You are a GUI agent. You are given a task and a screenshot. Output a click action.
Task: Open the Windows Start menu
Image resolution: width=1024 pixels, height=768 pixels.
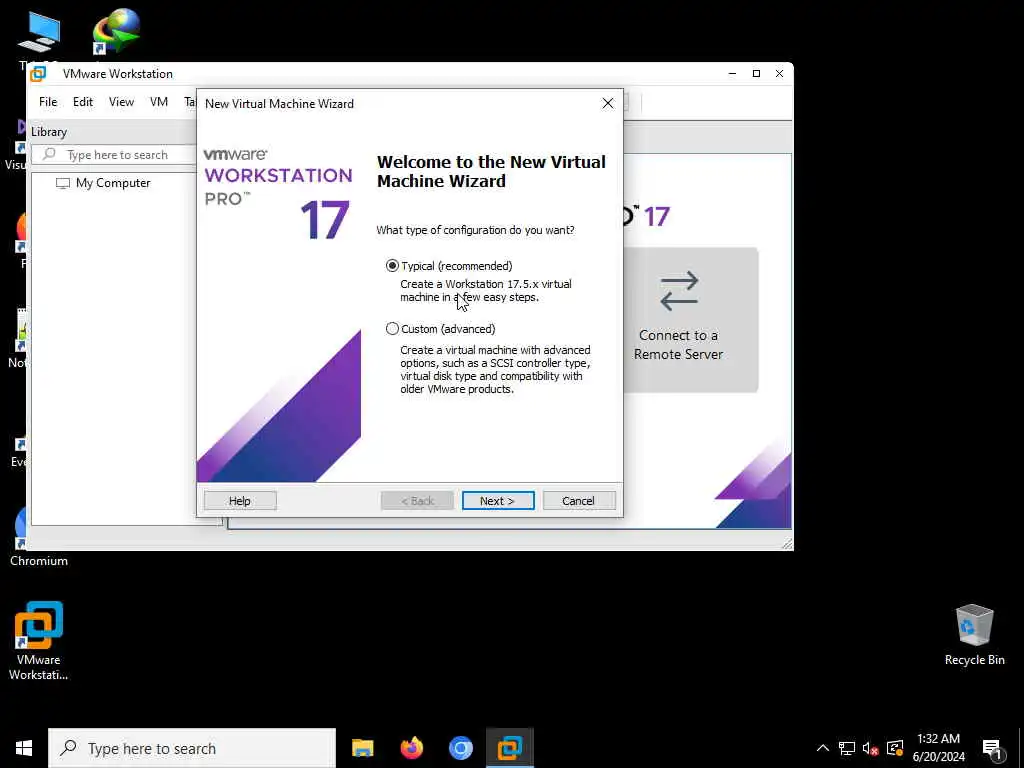pyautogui.click(x=24, y=748)
